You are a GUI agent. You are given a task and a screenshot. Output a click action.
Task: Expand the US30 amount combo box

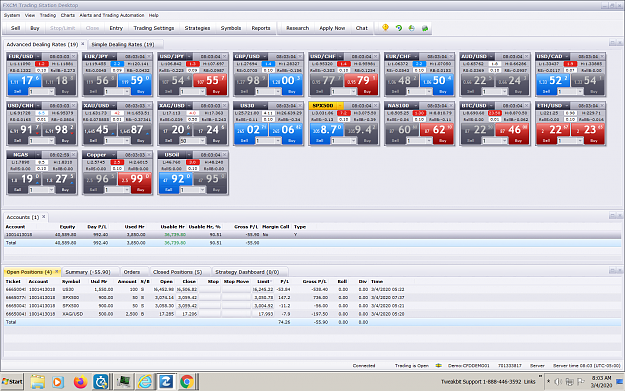278,141
